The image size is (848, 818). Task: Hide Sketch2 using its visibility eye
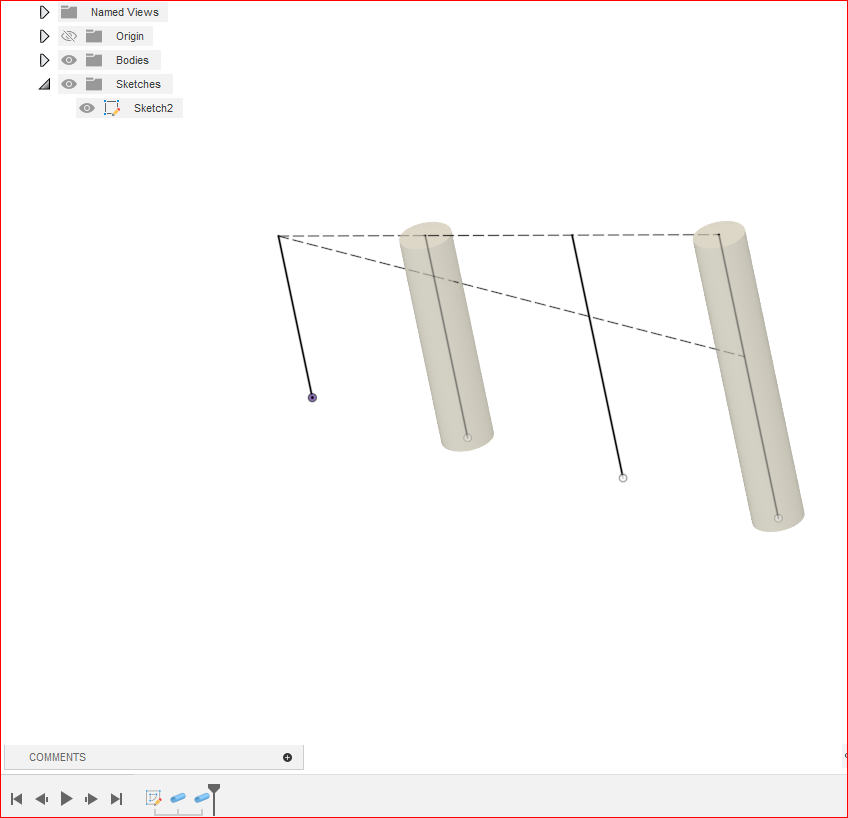pyautogui.click(x=88, y=107)
